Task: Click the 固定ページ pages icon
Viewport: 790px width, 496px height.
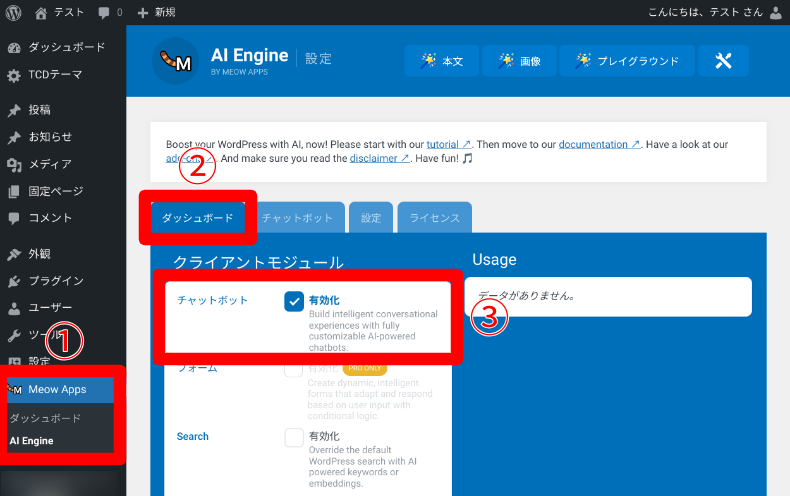Action: (x=14, y=192)
